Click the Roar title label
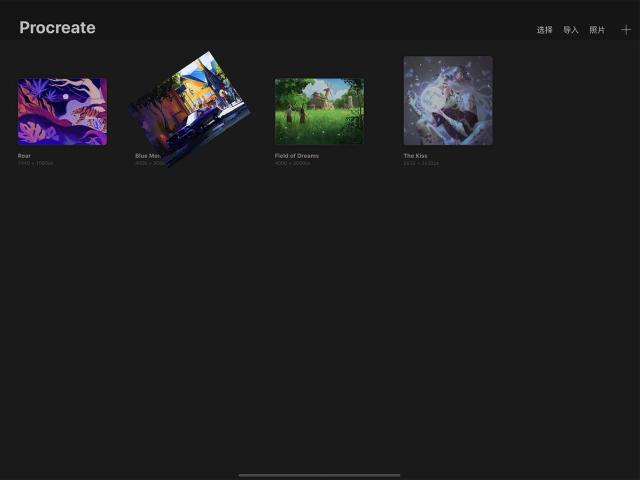The height and width of the screenshot is (480, 640). coord(24,156)
